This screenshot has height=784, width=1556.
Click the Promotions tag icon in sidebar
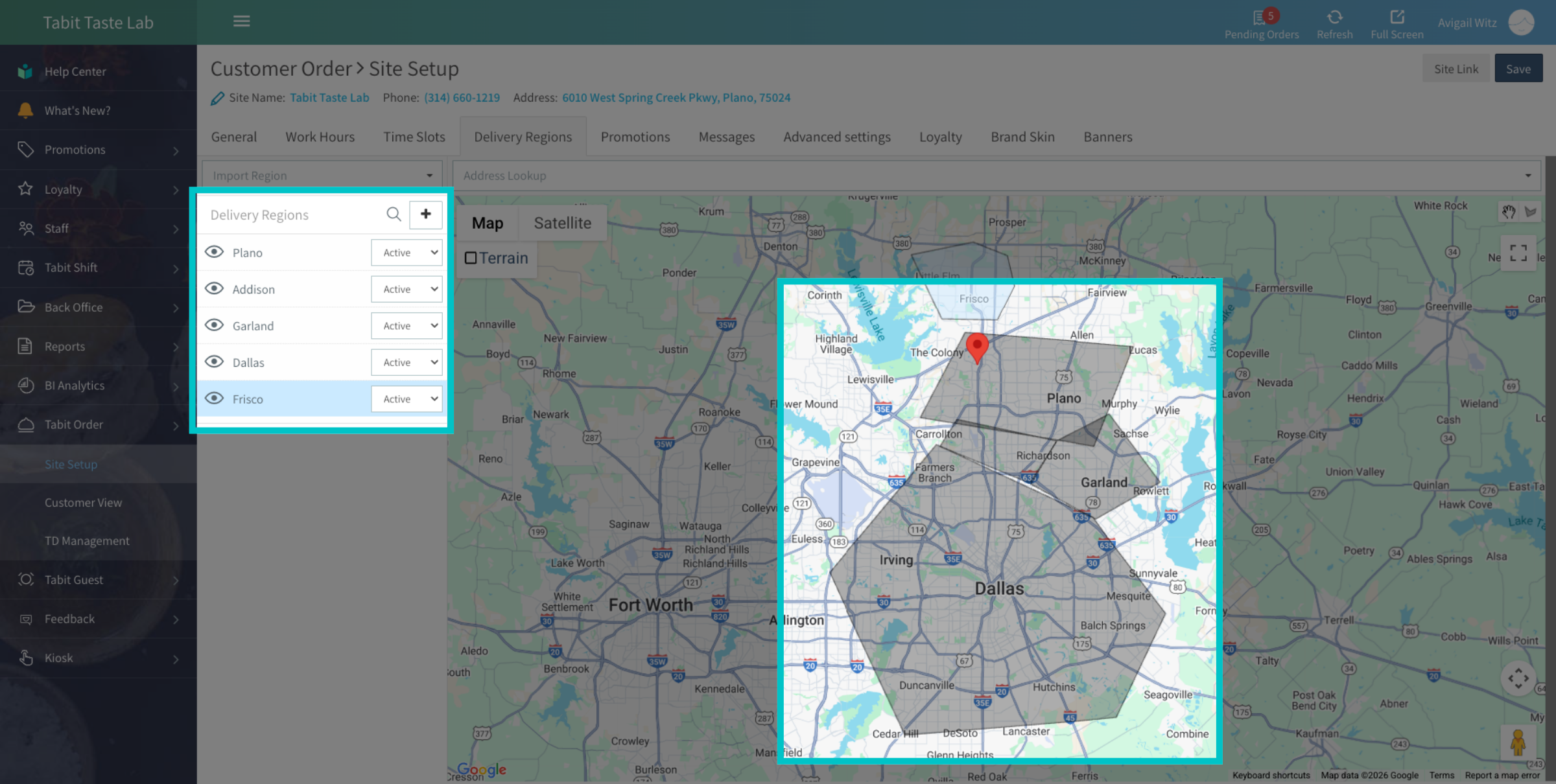25,150
